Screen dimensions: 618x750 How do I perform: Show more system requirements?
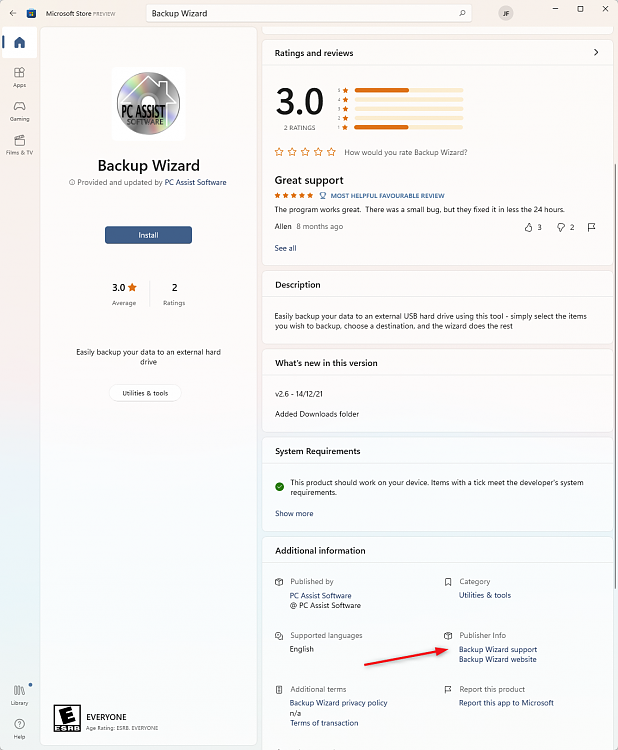294,513
